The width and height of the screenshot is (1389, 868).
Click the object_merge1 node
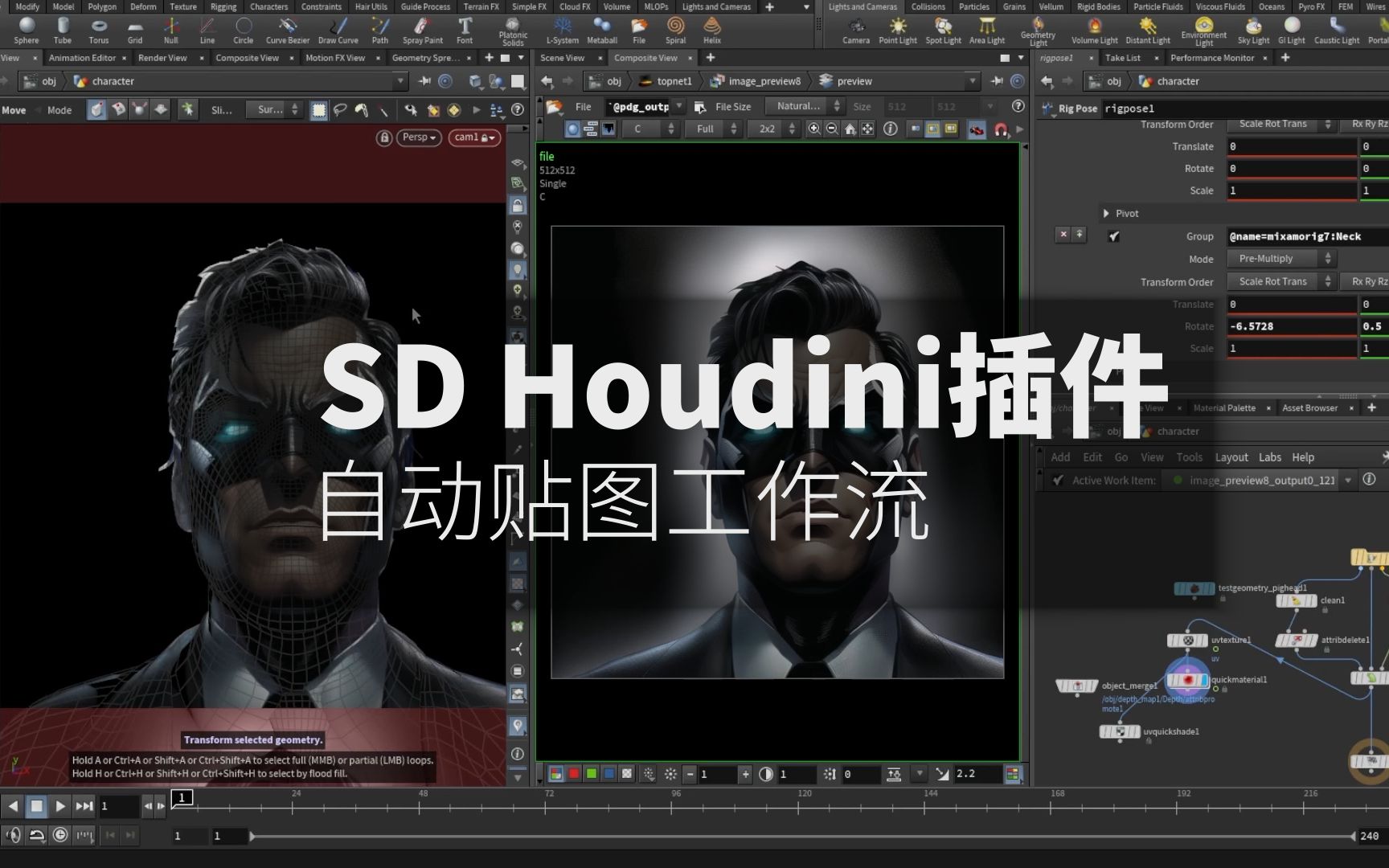click(1076, 686)
